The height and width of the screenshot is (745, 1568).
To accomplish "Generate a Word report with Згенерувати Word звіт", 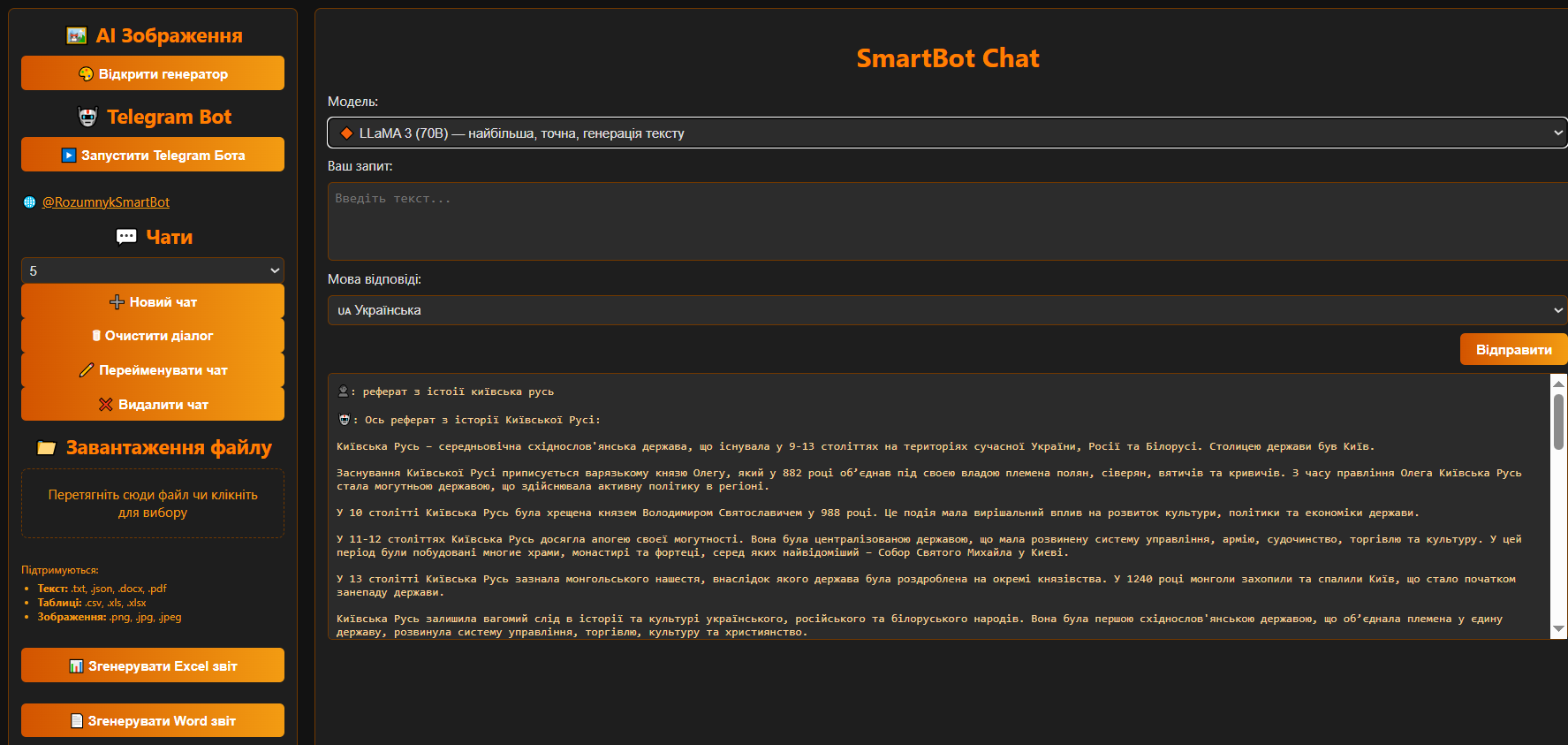I will tap(153, 720).
